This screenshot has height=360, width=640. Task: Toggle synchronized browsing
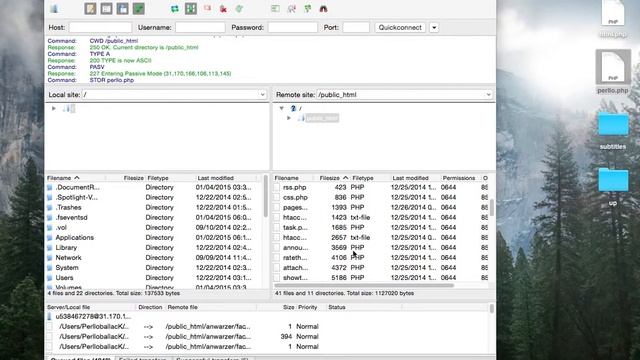[307, 9]
